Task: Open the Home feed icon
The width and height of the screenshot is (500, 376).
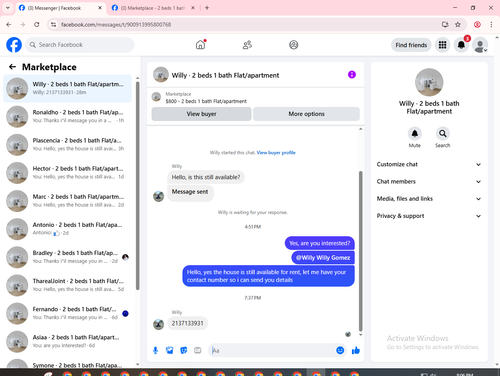Action: point(200,45)
